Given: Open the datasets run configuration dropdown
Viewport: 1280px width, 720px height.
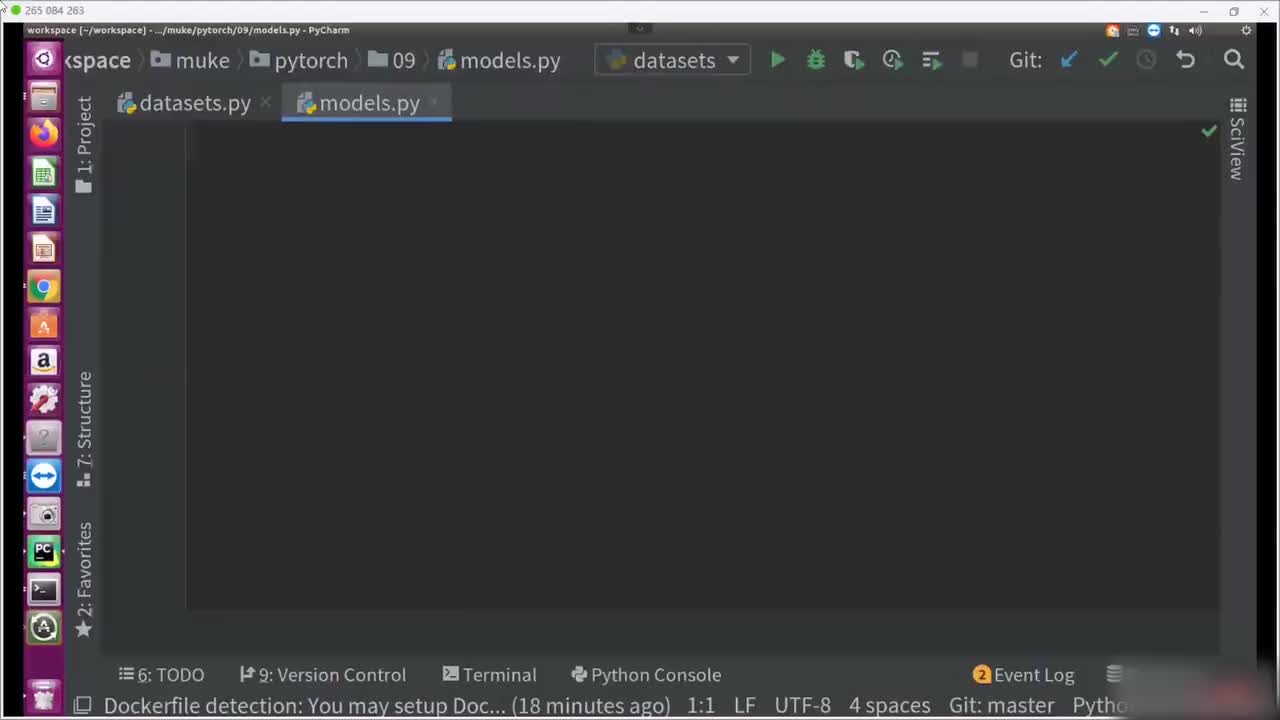Looking at the screenshot, I should pyautogui.click(x=672, y=60).
